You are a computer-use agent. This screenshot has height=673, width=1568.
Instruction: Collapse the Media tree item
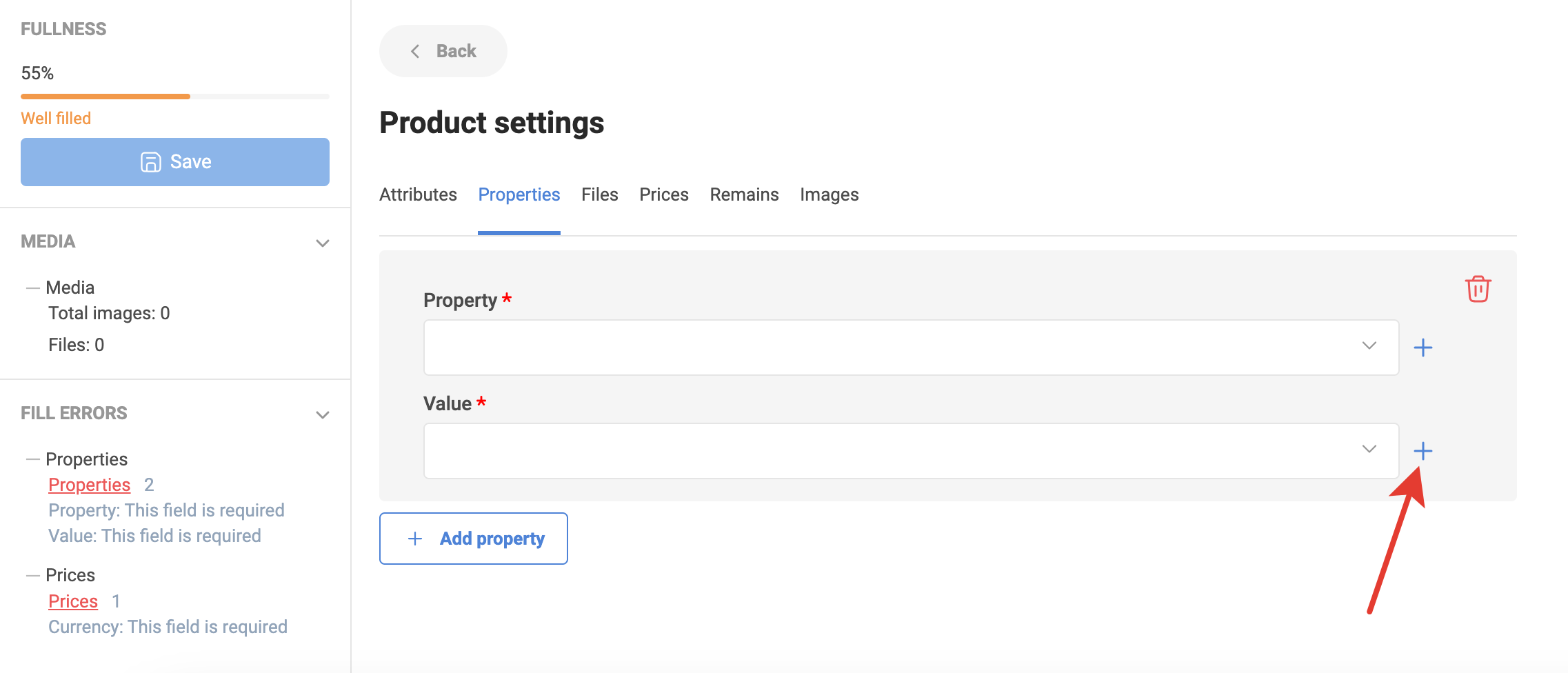(32, 288)
